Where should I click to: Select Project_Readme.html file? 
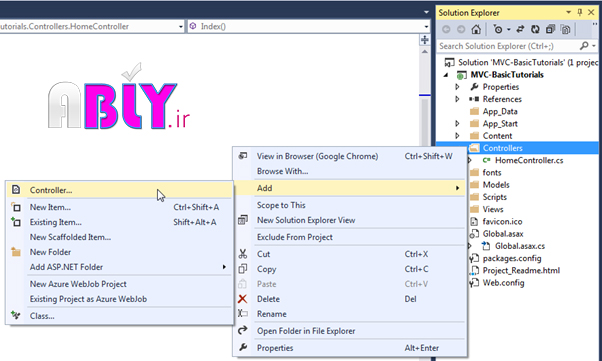(521, 270)
